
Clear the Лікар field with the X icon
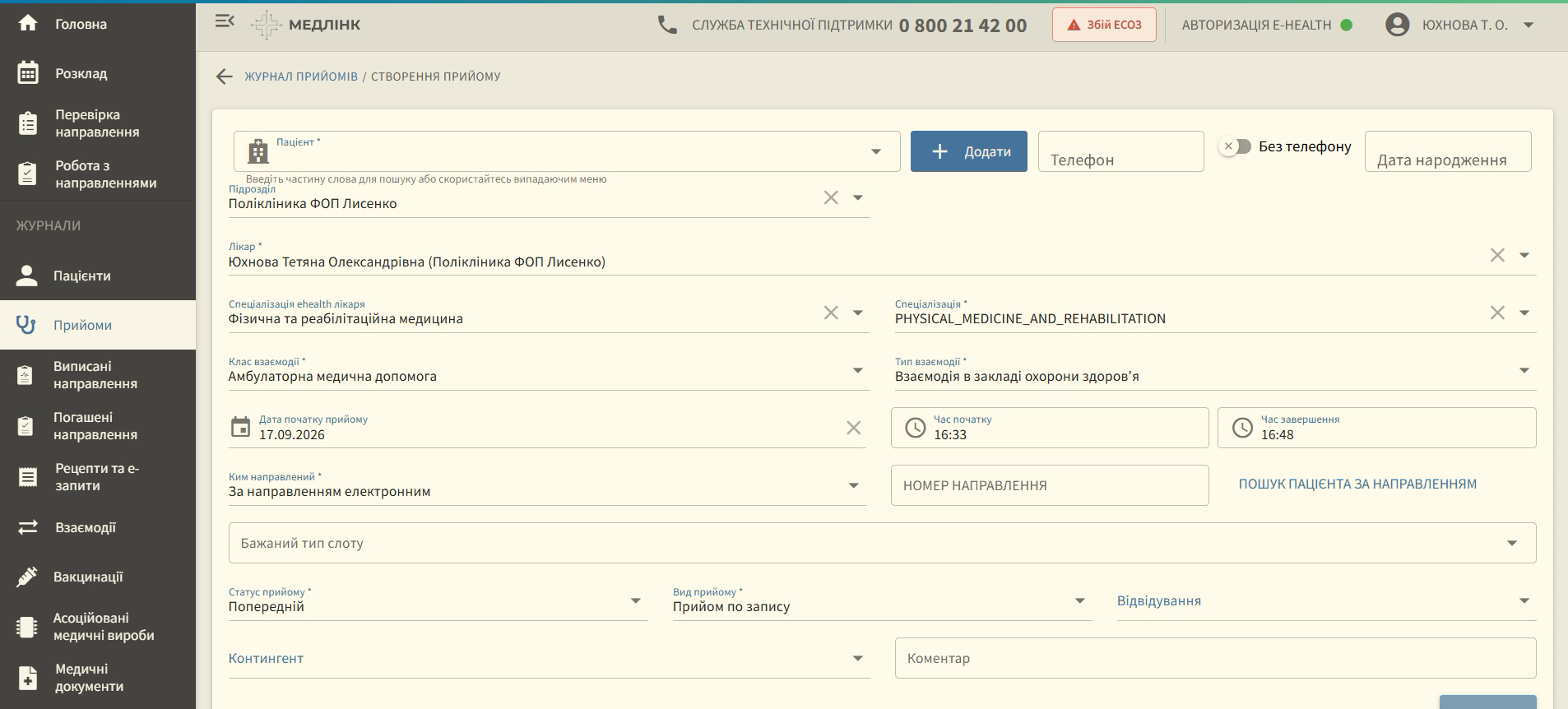pos(1497,255)
